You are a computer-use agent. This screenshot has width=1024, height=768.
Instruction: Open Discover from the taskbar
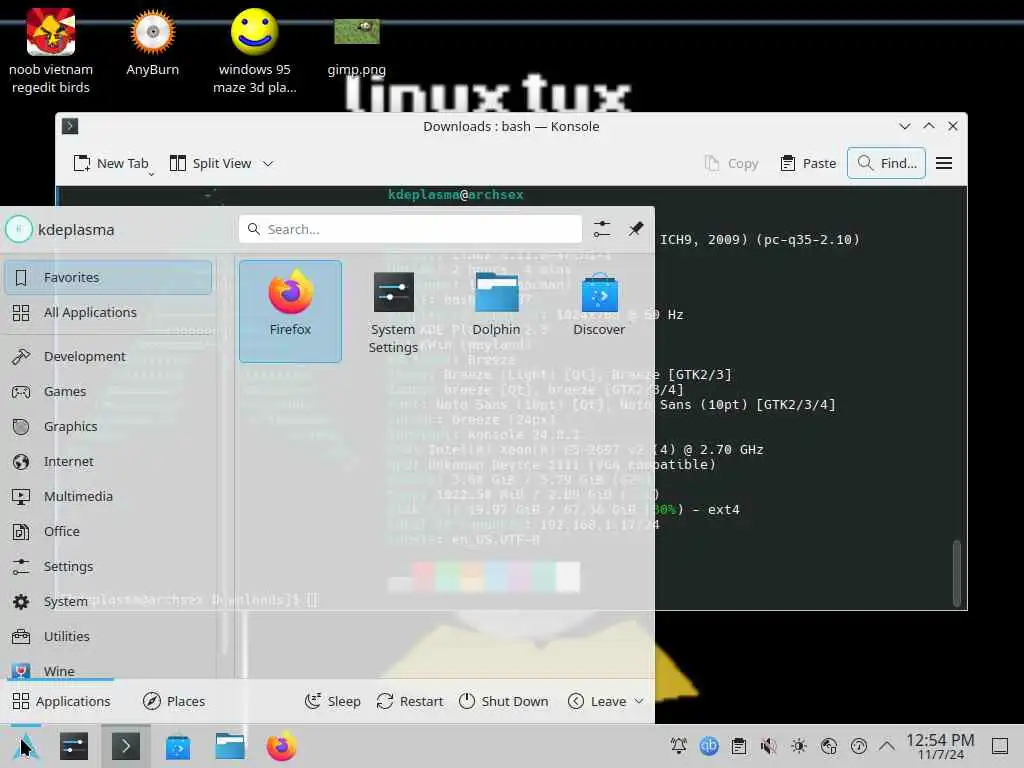pyautogui.click(x=178, y=746)
